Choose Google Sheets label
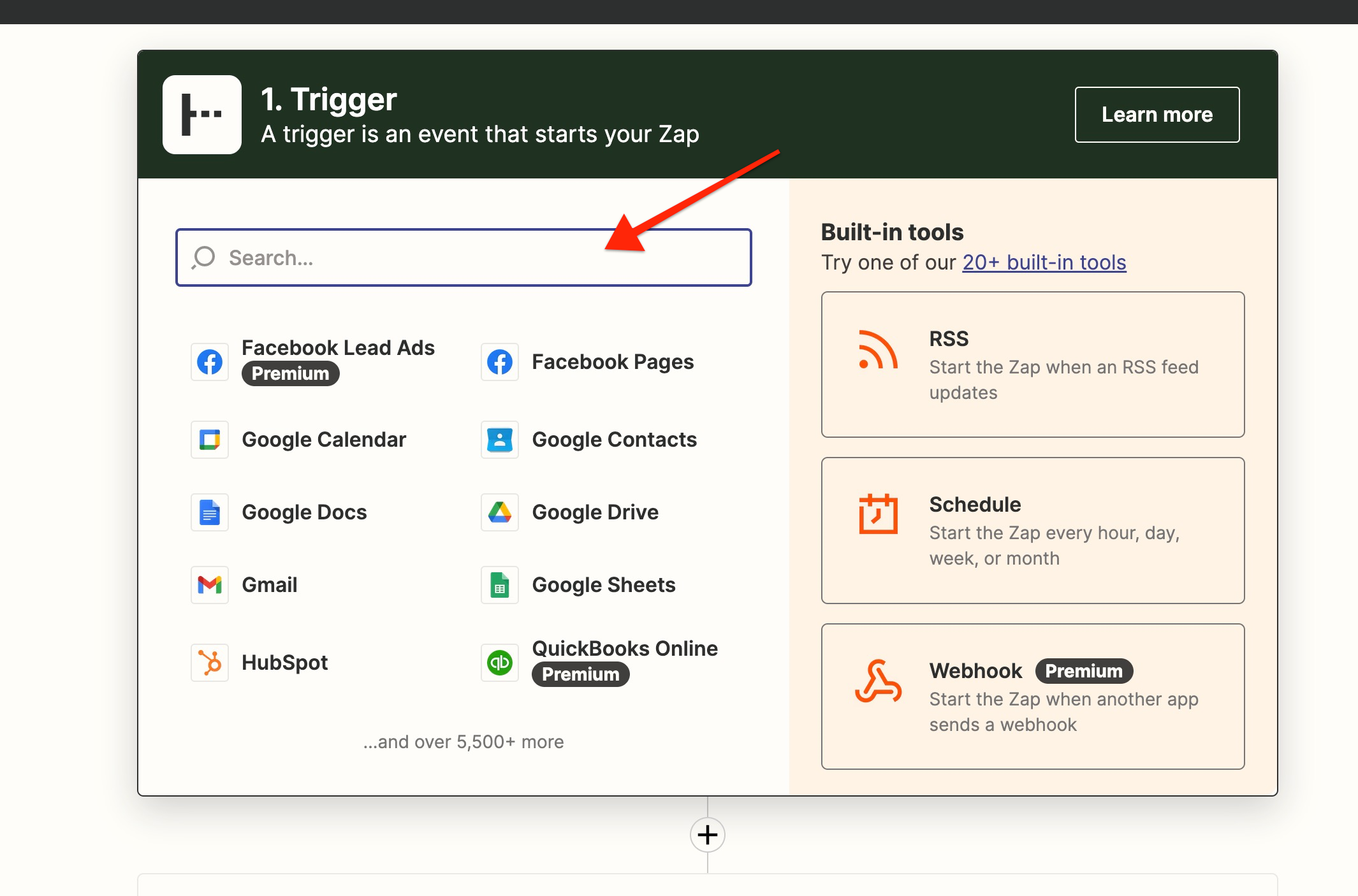Screen dimensions: 1358x896 [603, 585]
